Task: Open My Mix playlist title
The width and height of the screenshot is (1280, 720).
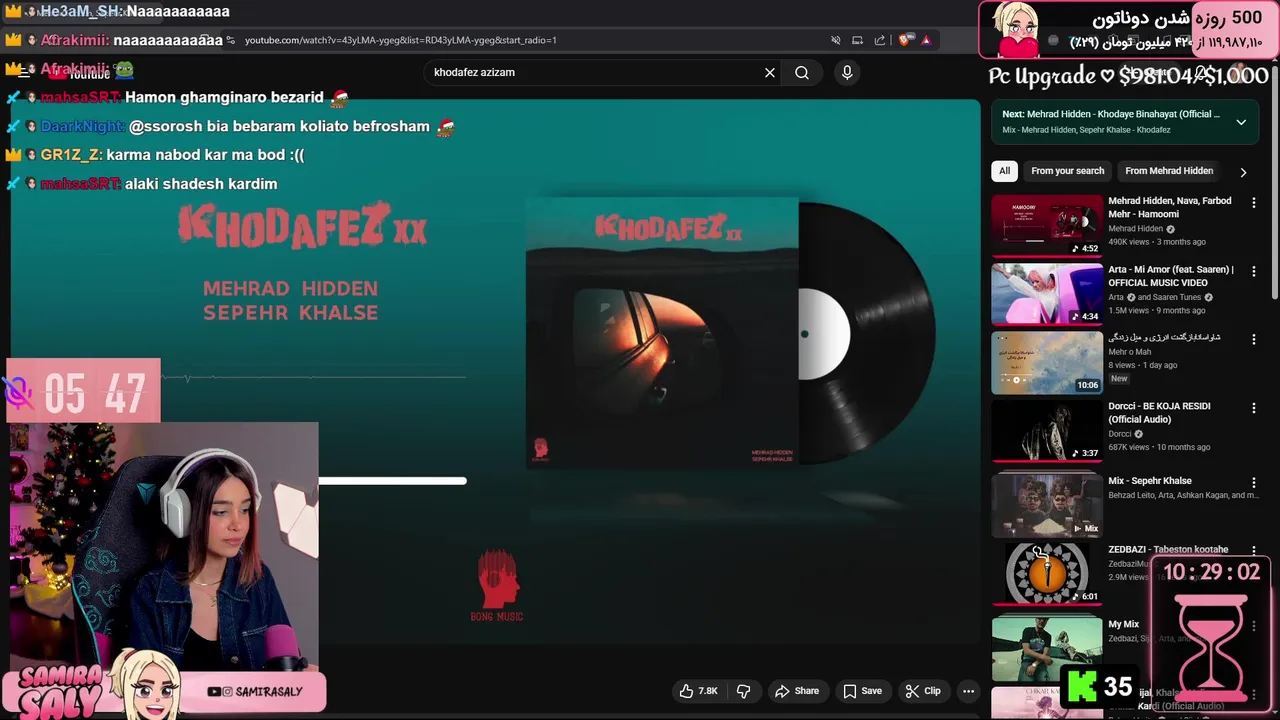Action: 1123,624
